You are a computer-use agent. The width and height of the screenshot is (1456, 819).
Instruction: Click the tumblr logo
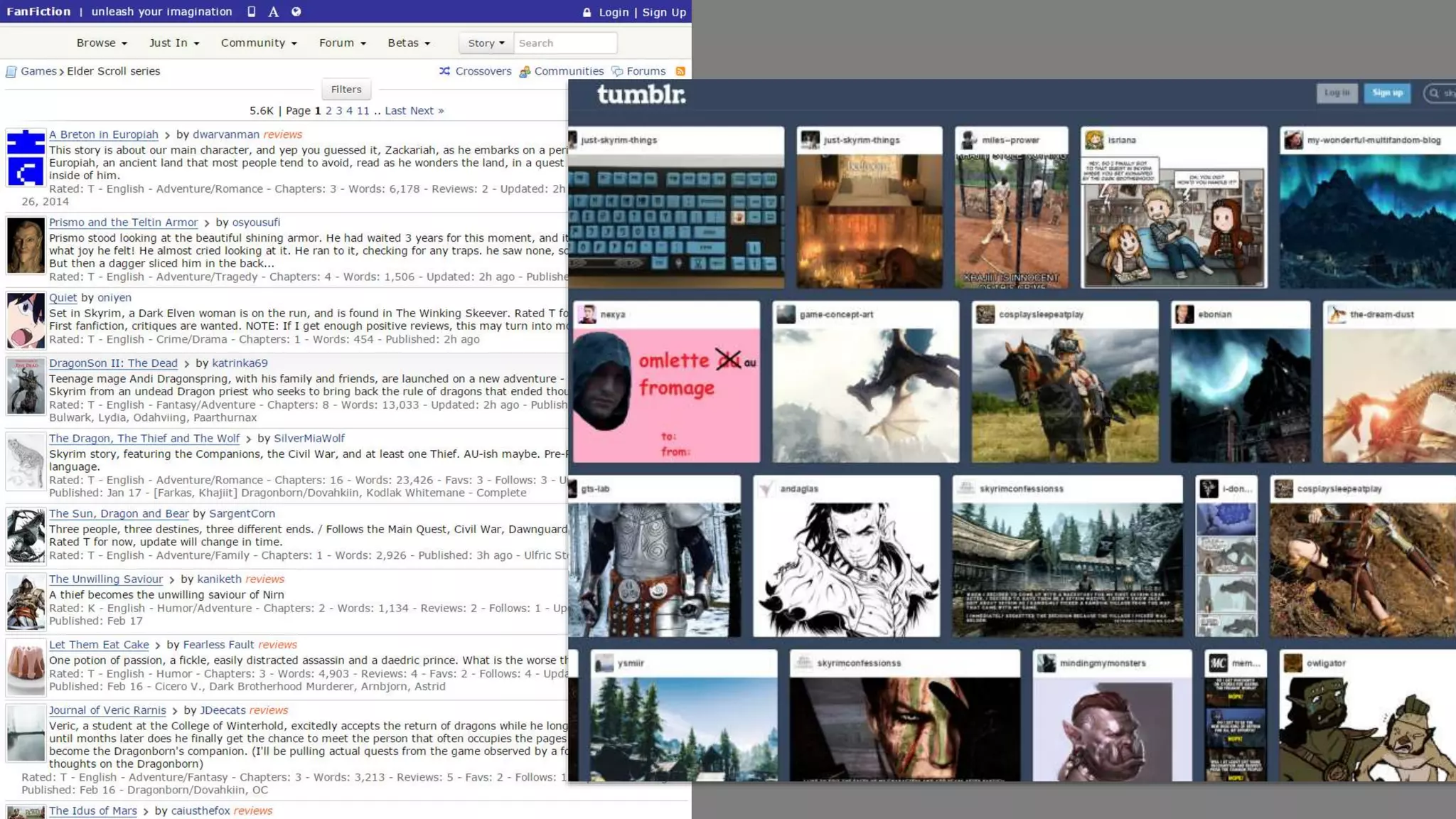coord(641,94)
